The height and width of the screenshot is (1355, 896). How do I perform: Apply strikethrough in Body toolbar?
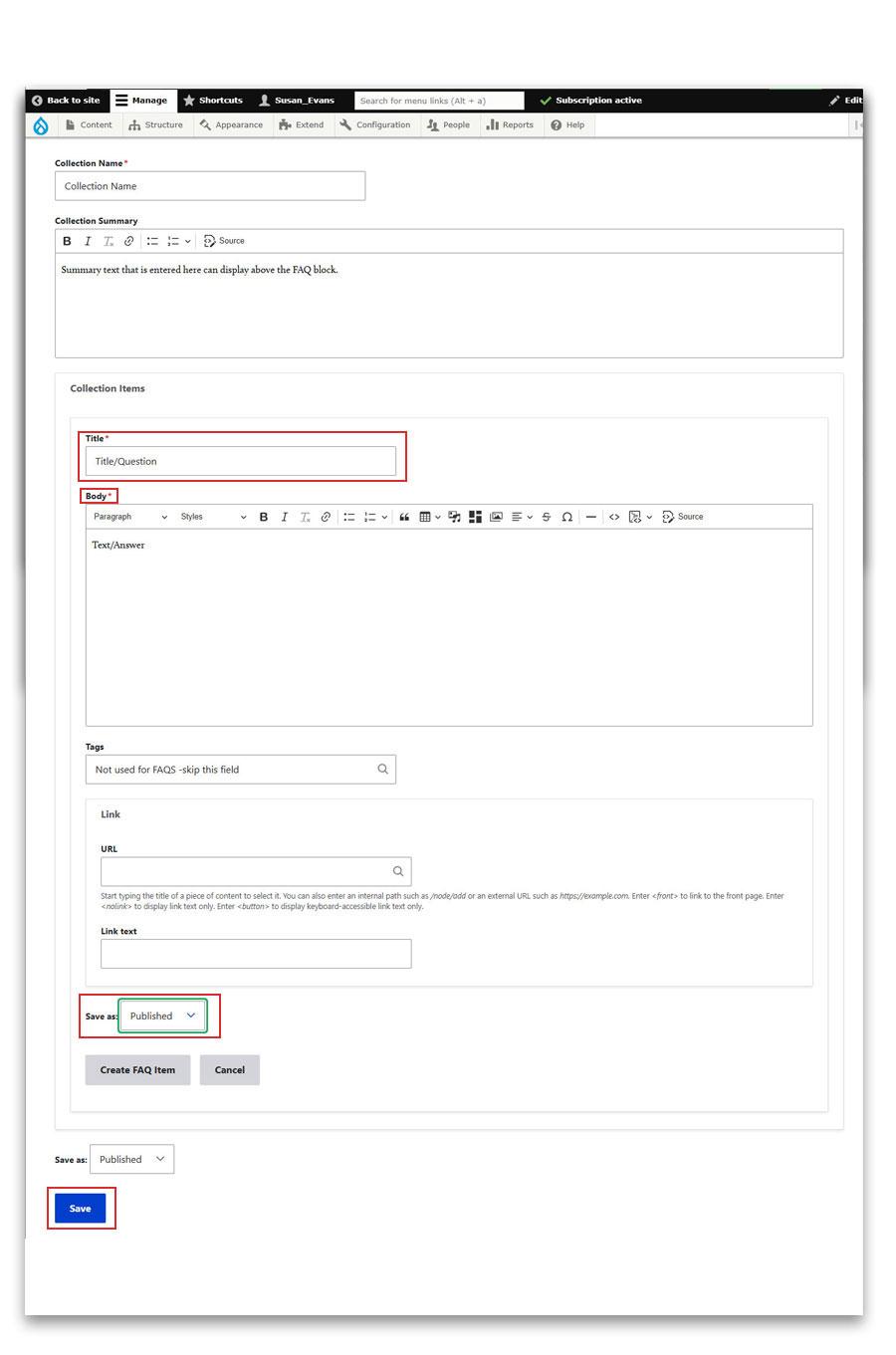[x=546, y=517]
